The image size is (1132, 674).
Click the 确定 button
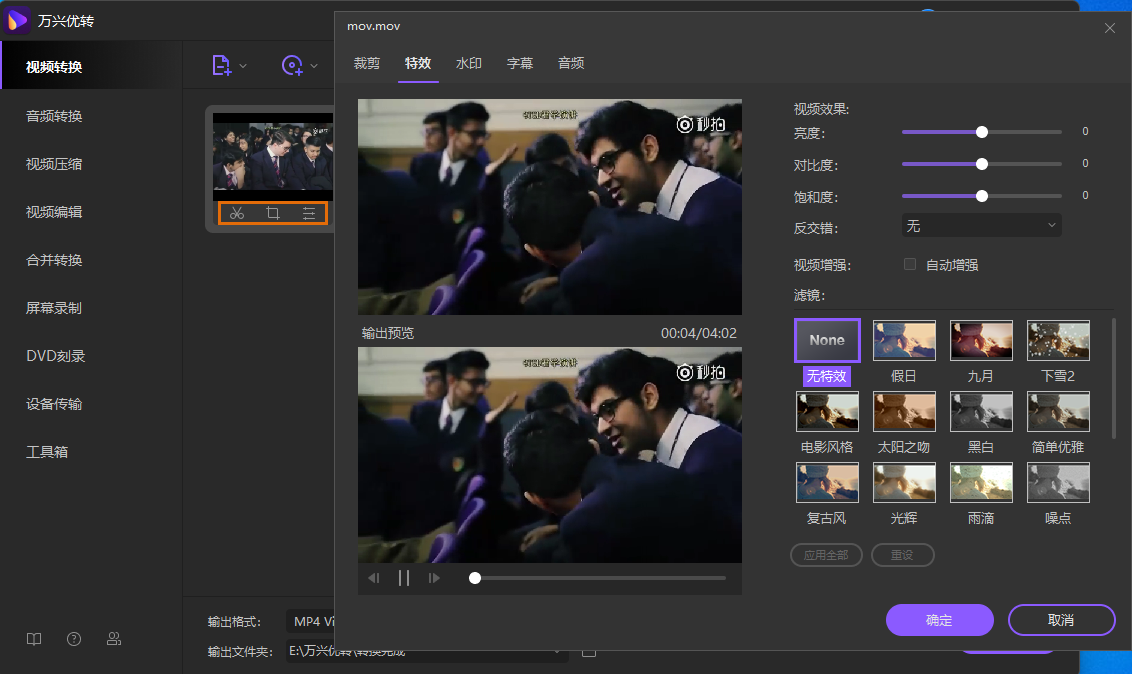click(x=939, y=620)
